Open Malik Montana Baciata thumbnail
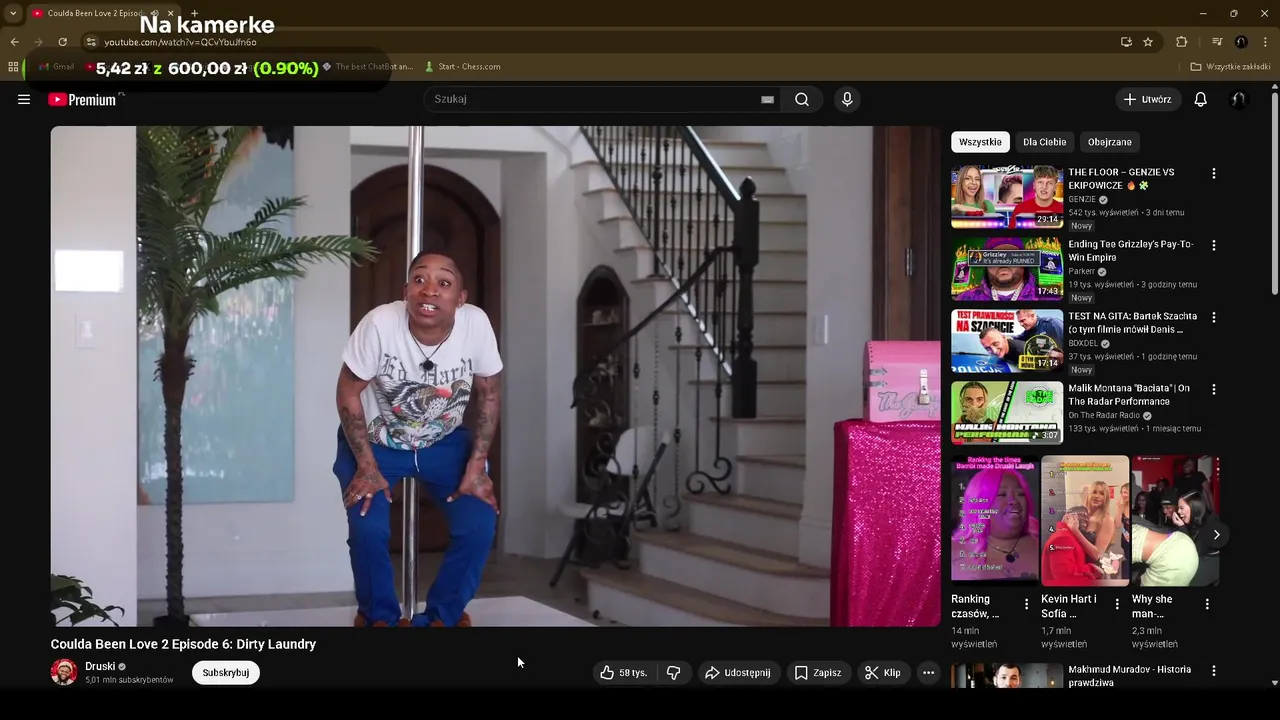 (x=1007, y=413)
